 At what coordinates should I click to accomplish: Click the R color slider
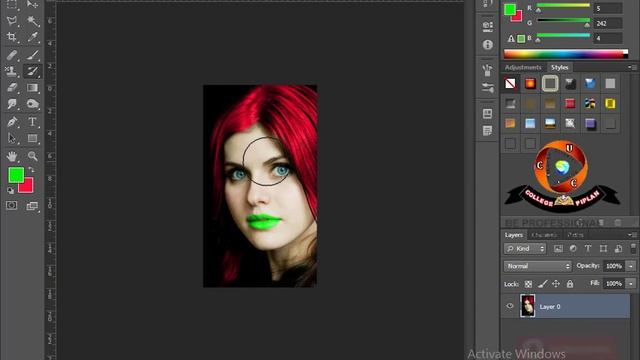[x=563, y=7]
